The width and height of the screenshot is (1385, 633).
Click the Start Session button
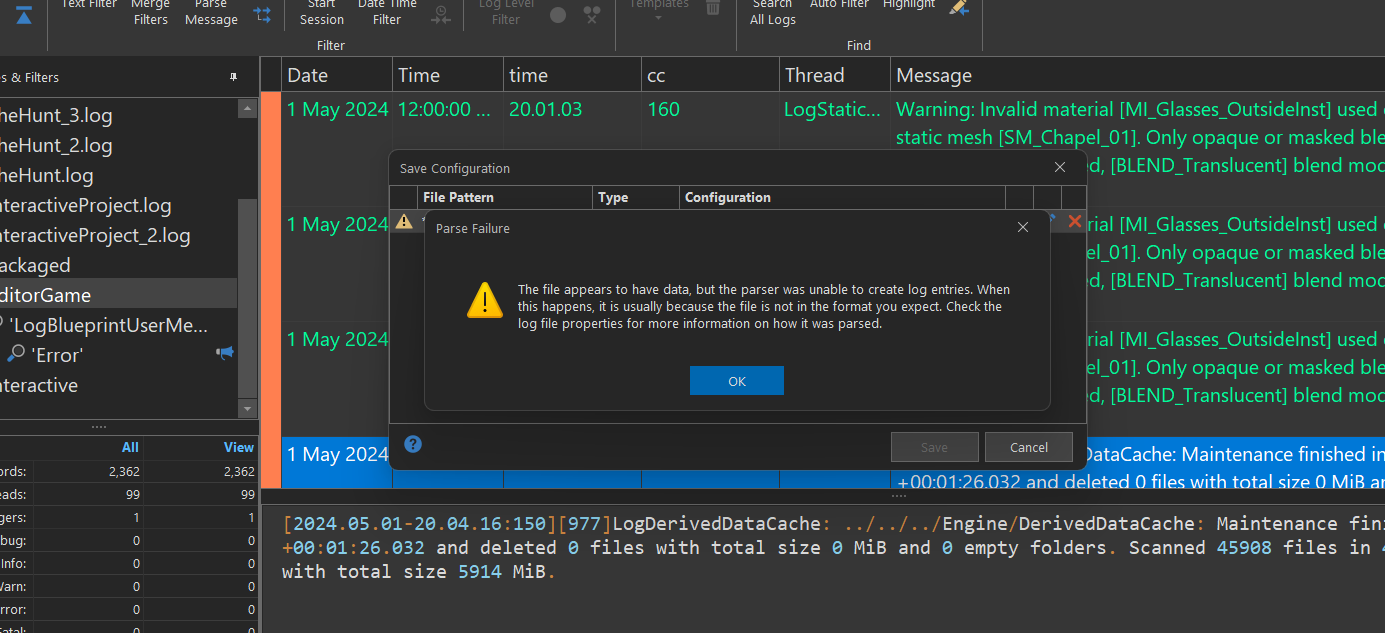coord(322,11)
